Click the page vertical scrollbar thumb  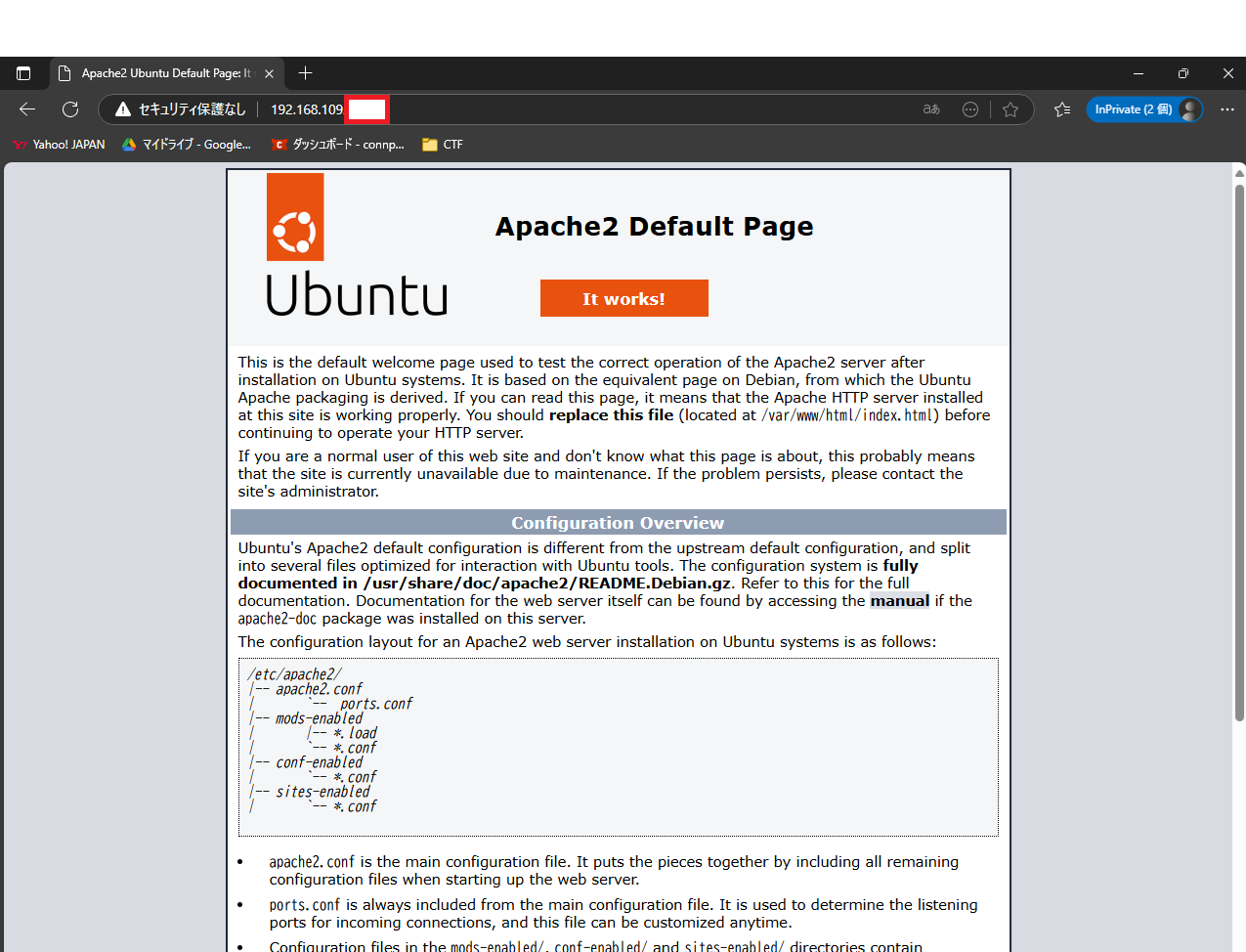pyautogui.click(x=1239, y=453)
